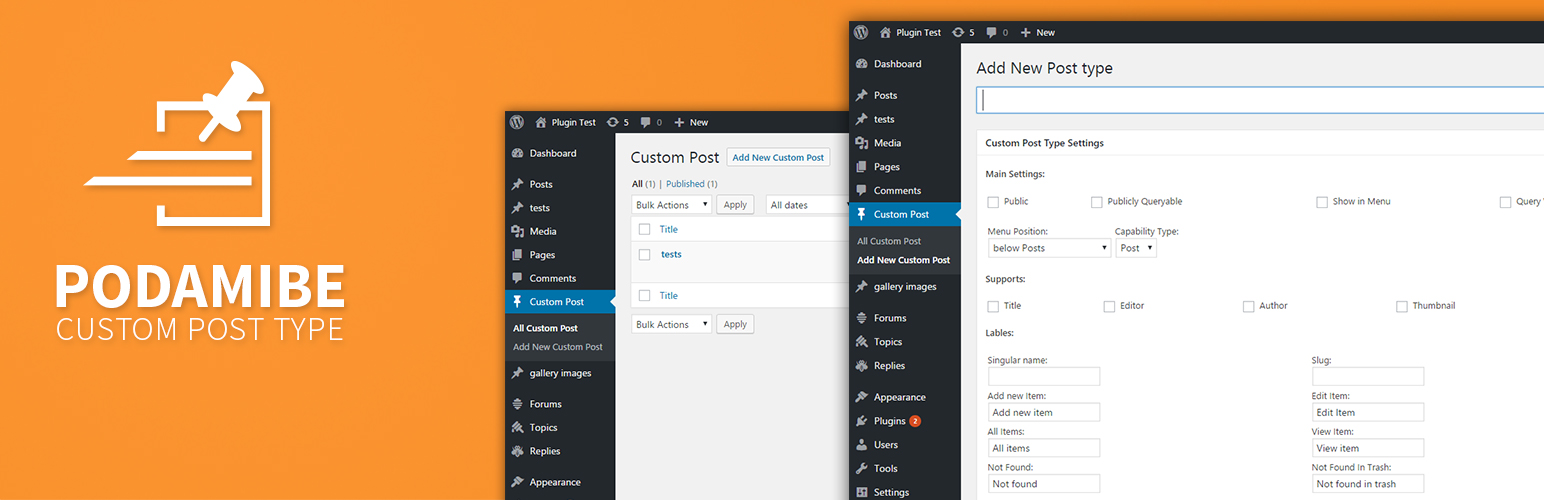Image resolution: width=1544 pixels, height=500 pixels.
Task: Open Add New Custom Post submenu, back window
Action: pyautogui.click(x=558, y=347)
